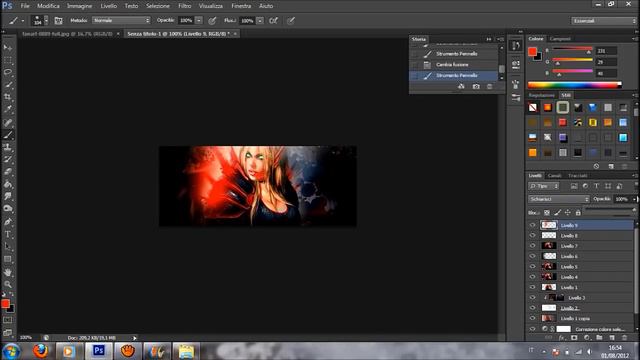Open the file explorer taskbar icon
This screenshot has height=360, width=640.
[186, 351]
